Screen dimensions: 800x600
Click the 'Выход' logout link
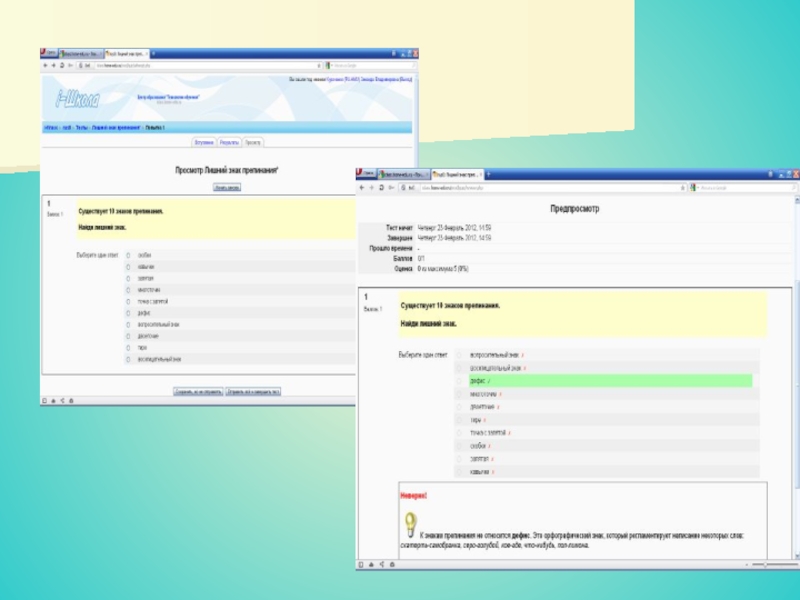[406, 80]
